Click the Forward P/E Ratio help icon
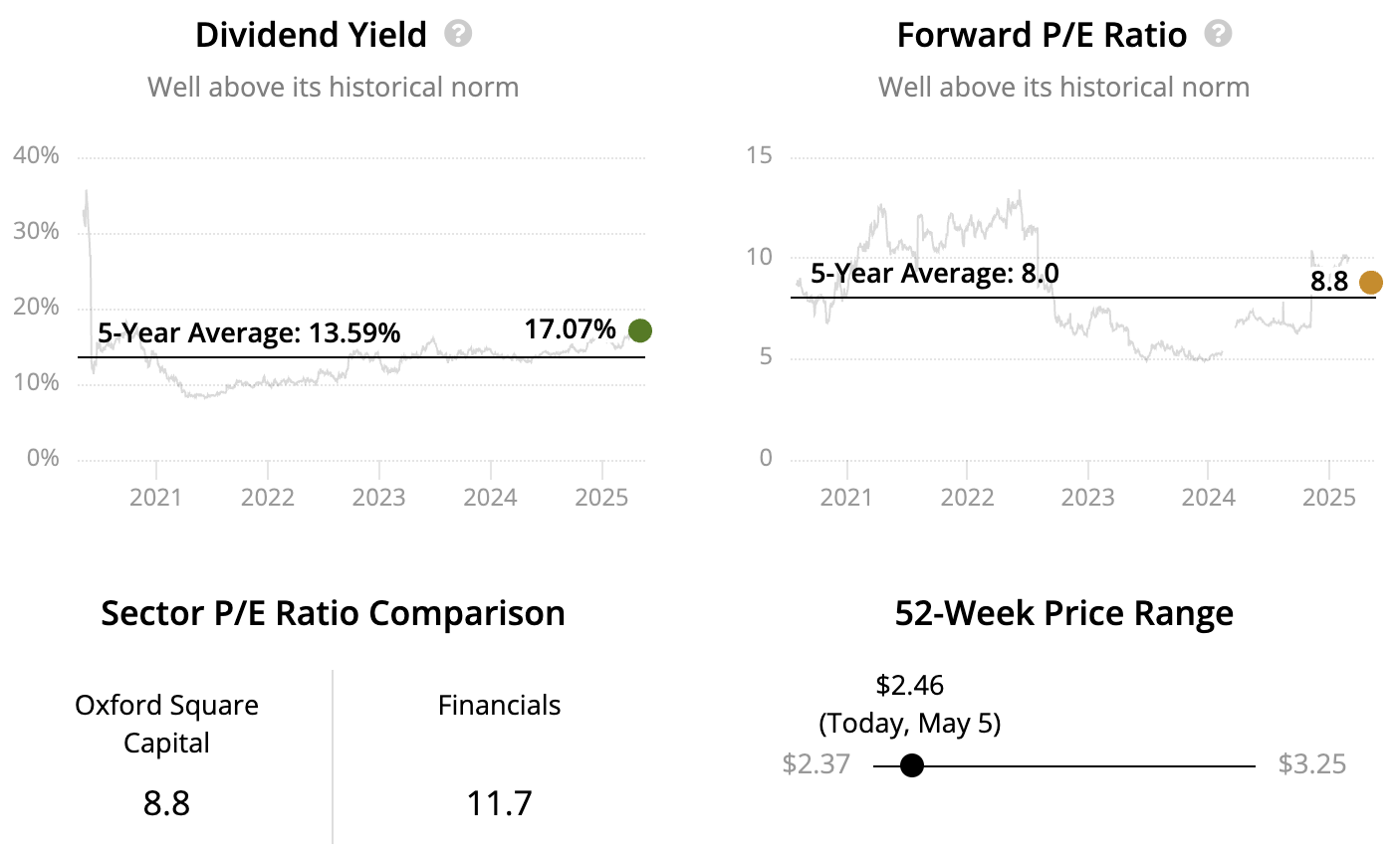 [x=1218, y=34]
